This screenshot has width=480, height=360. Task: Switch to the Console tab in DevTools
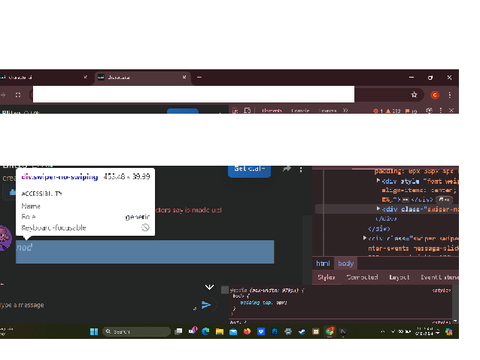[300, 111]
